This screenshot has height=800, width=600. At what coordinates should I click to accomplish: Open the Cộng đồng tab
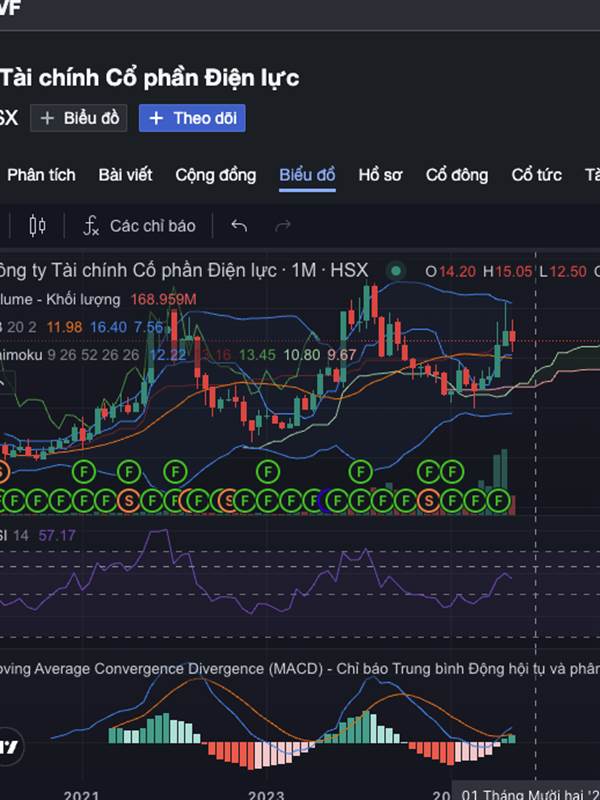(x=215, y=175)
